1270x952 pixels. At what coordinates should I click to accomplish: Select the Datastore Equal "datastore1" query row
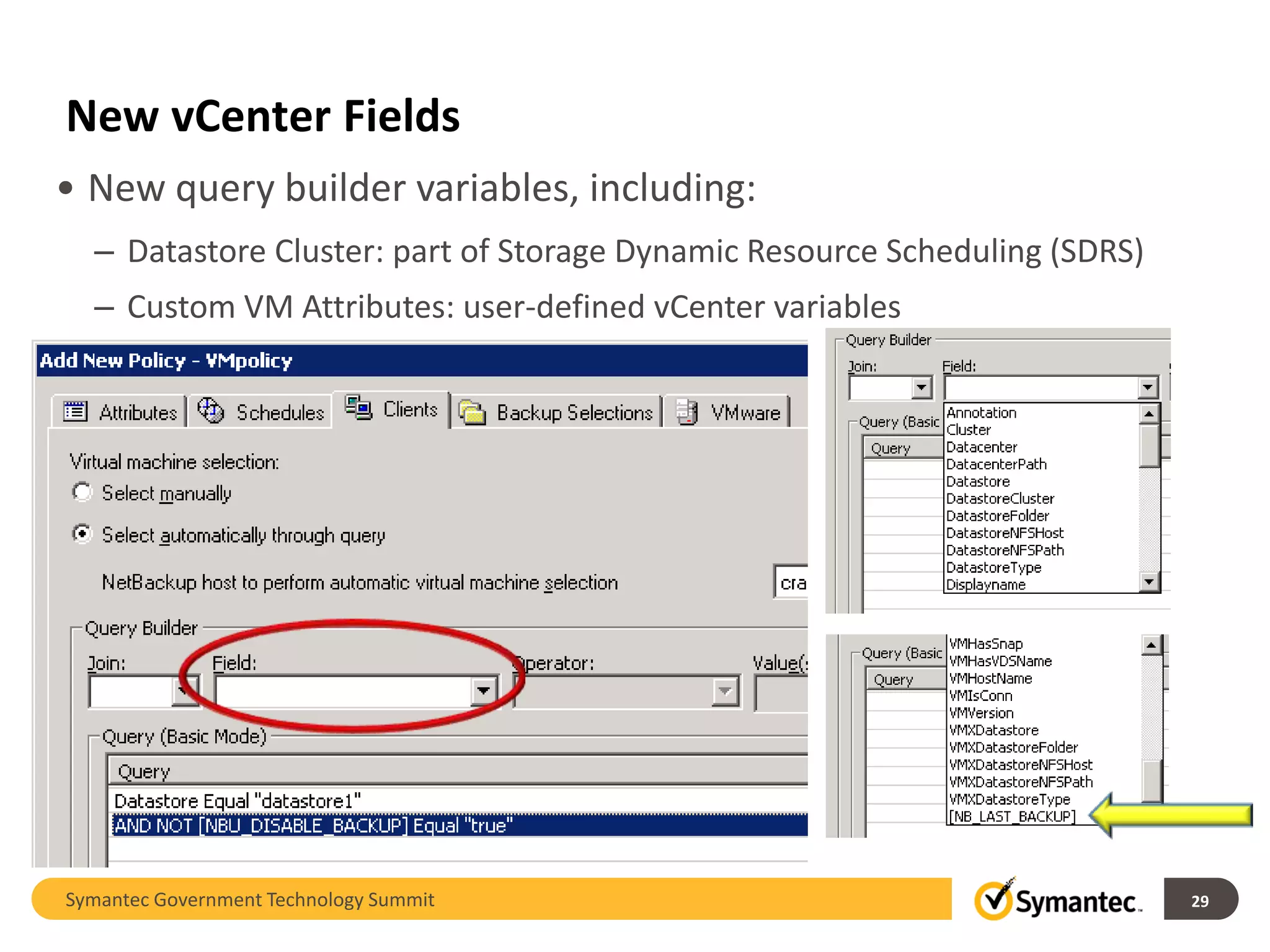(459, 801)
